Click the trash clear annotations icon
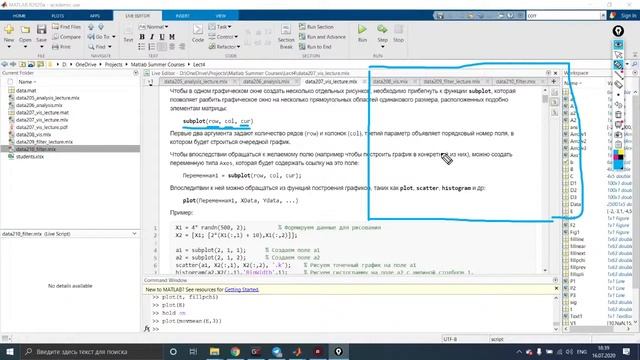 pyautogui.click(x=618, y=115)
